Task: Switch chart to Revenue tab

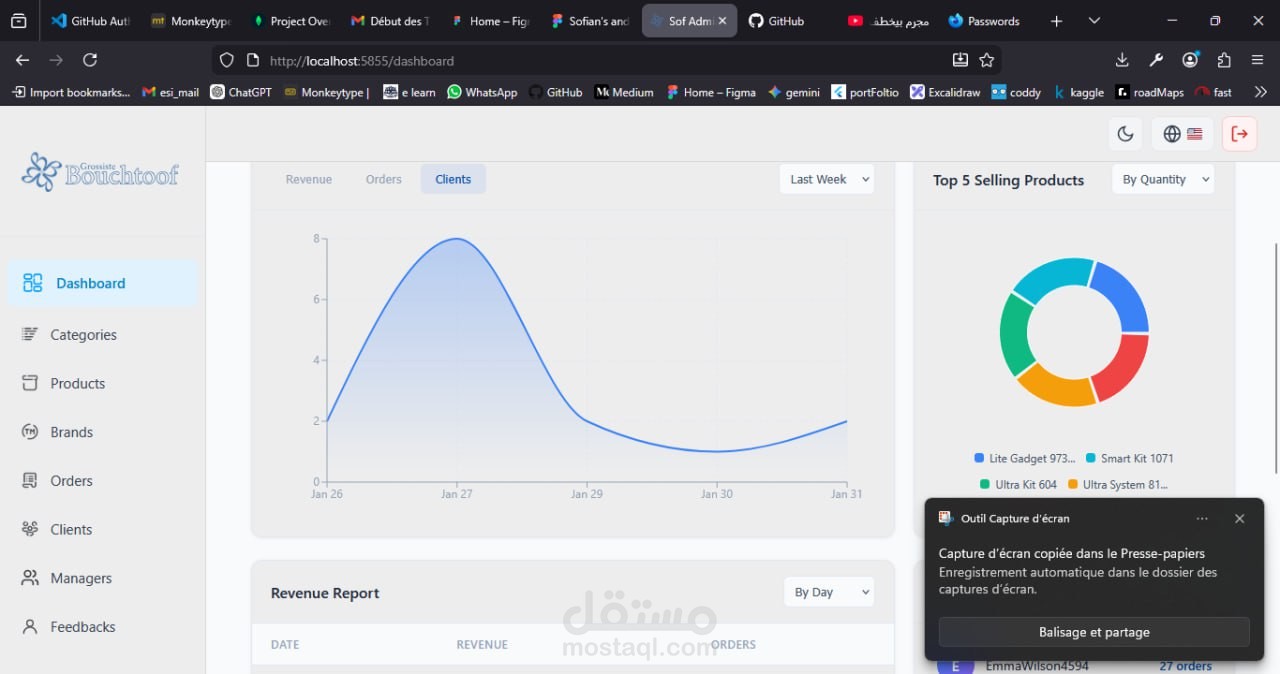Action: click(308, 179)
